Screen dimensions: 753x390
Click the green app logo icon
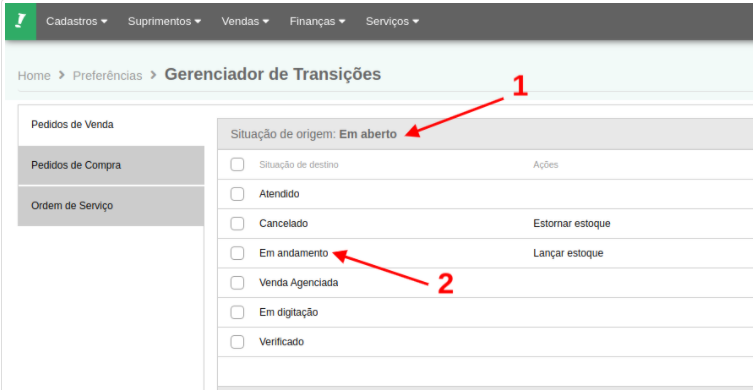point(21,21)
